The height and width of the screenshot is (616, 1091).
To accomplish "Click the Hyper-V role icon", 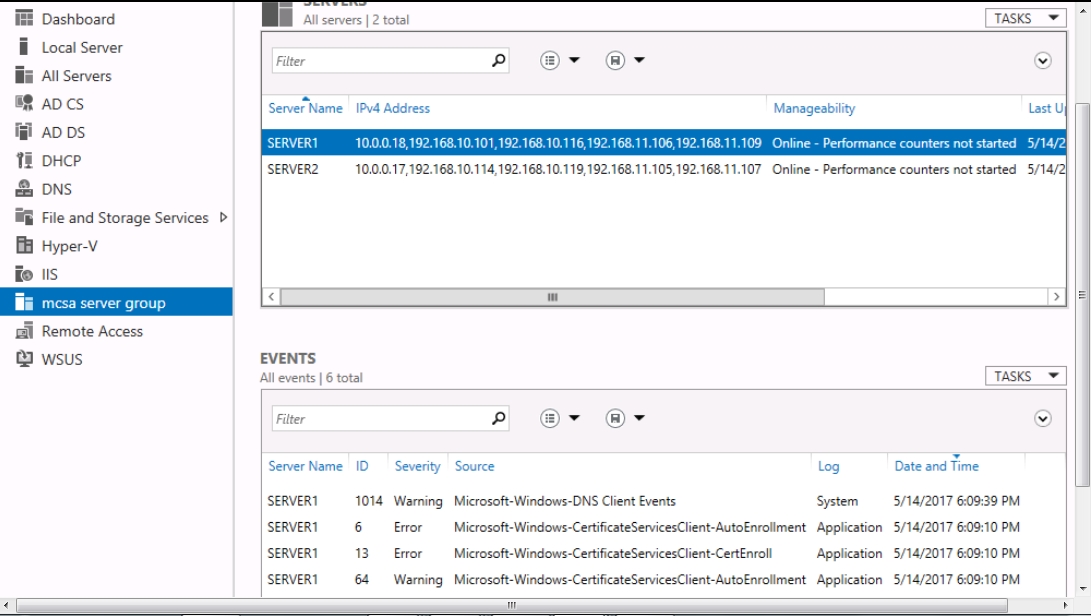I will (x=24, y=245).
